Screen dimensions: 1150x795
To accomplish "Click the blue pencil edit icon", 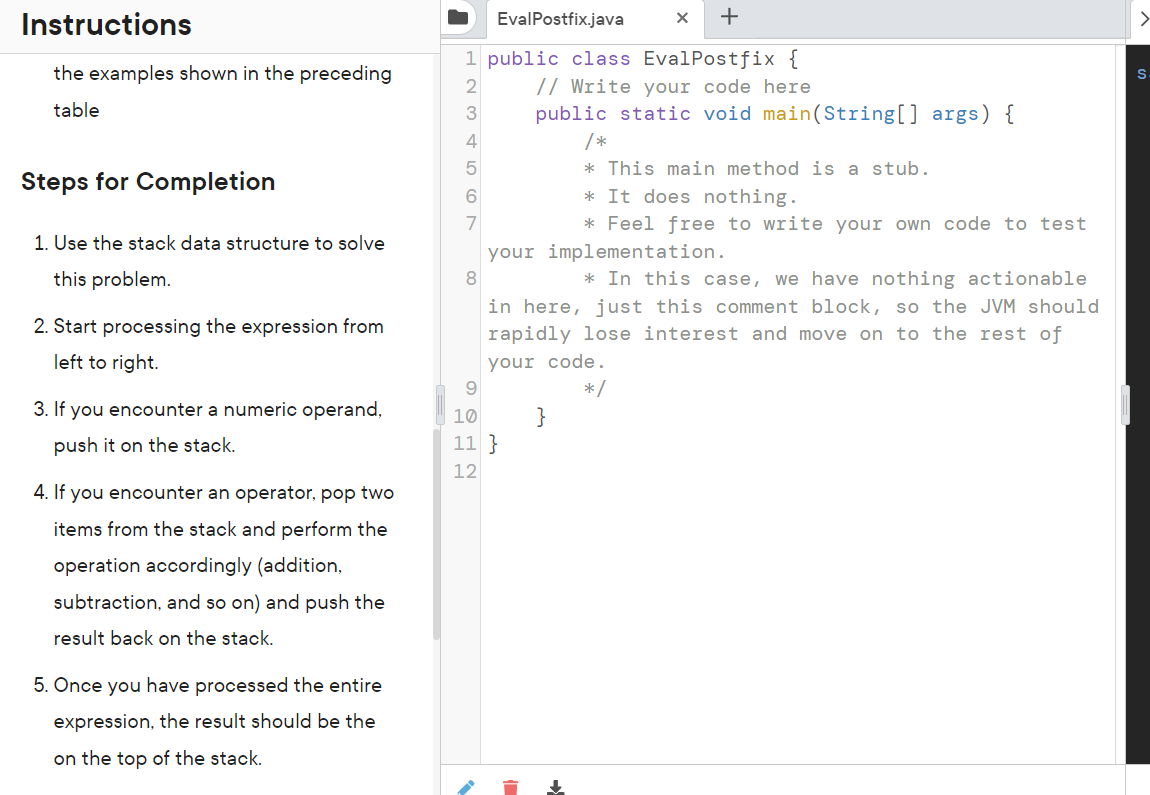I will pos(466,787).
